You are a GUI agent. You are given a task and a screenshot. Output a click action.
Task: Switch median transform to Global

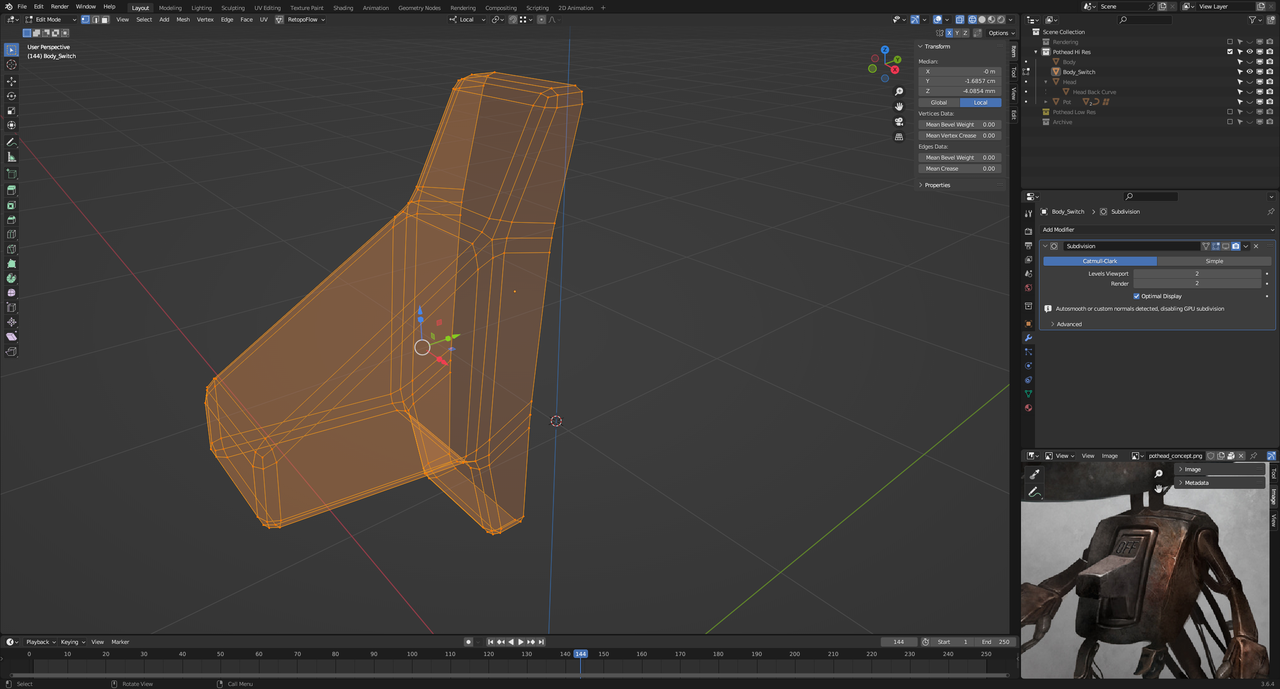point(939,102)
